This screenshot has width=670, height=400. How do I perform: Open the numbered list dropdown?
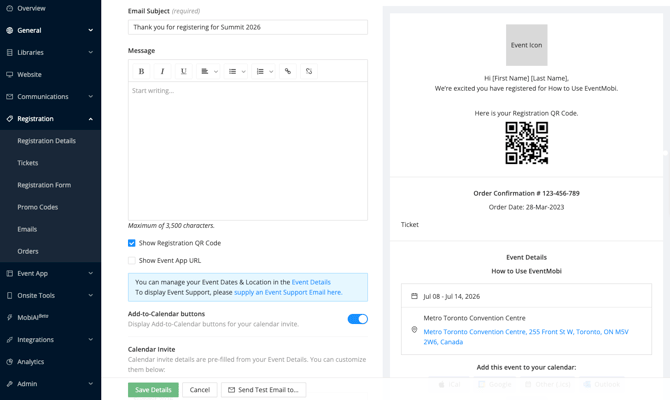[264, 71]
